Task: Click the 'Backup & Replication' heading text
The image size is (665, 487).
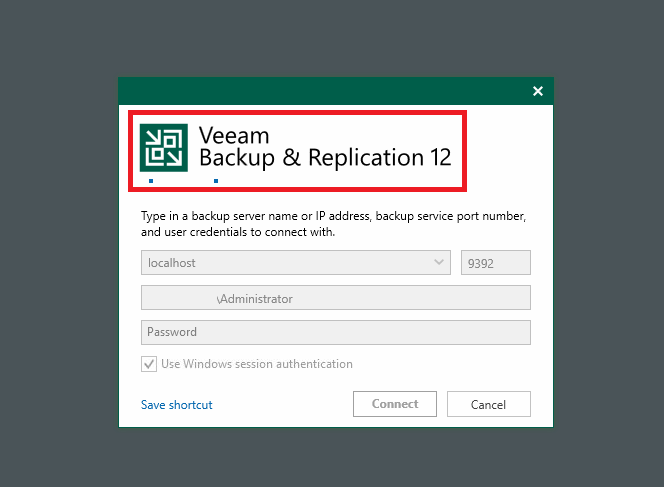Action: [x=311, y=158]
